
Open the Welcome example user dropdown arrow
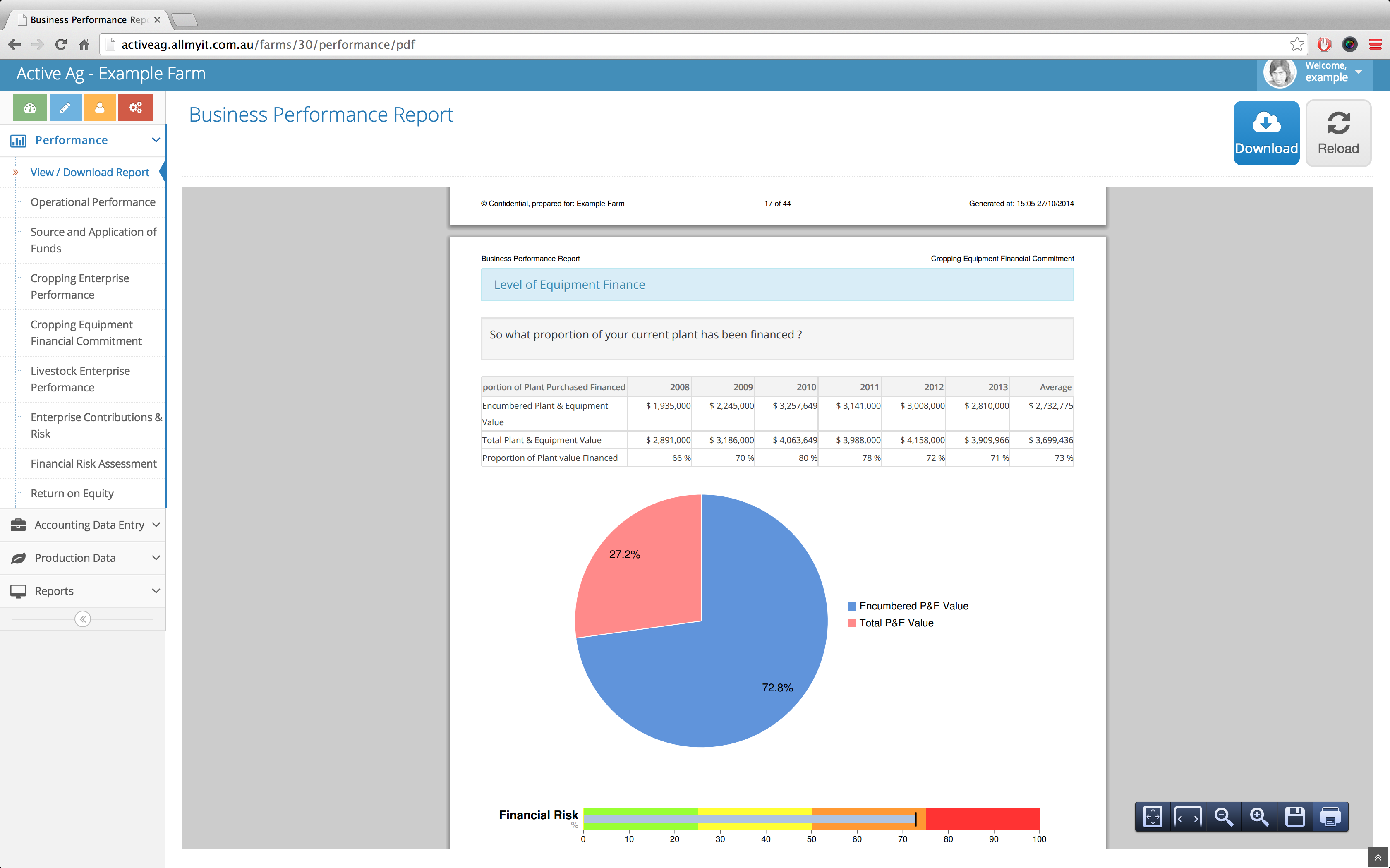pos(1359,72)
